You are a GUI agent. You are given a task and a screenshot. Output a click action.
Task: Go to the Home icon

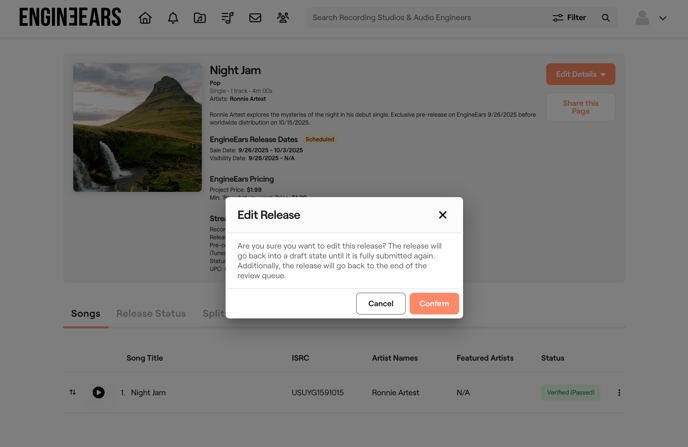145,18
